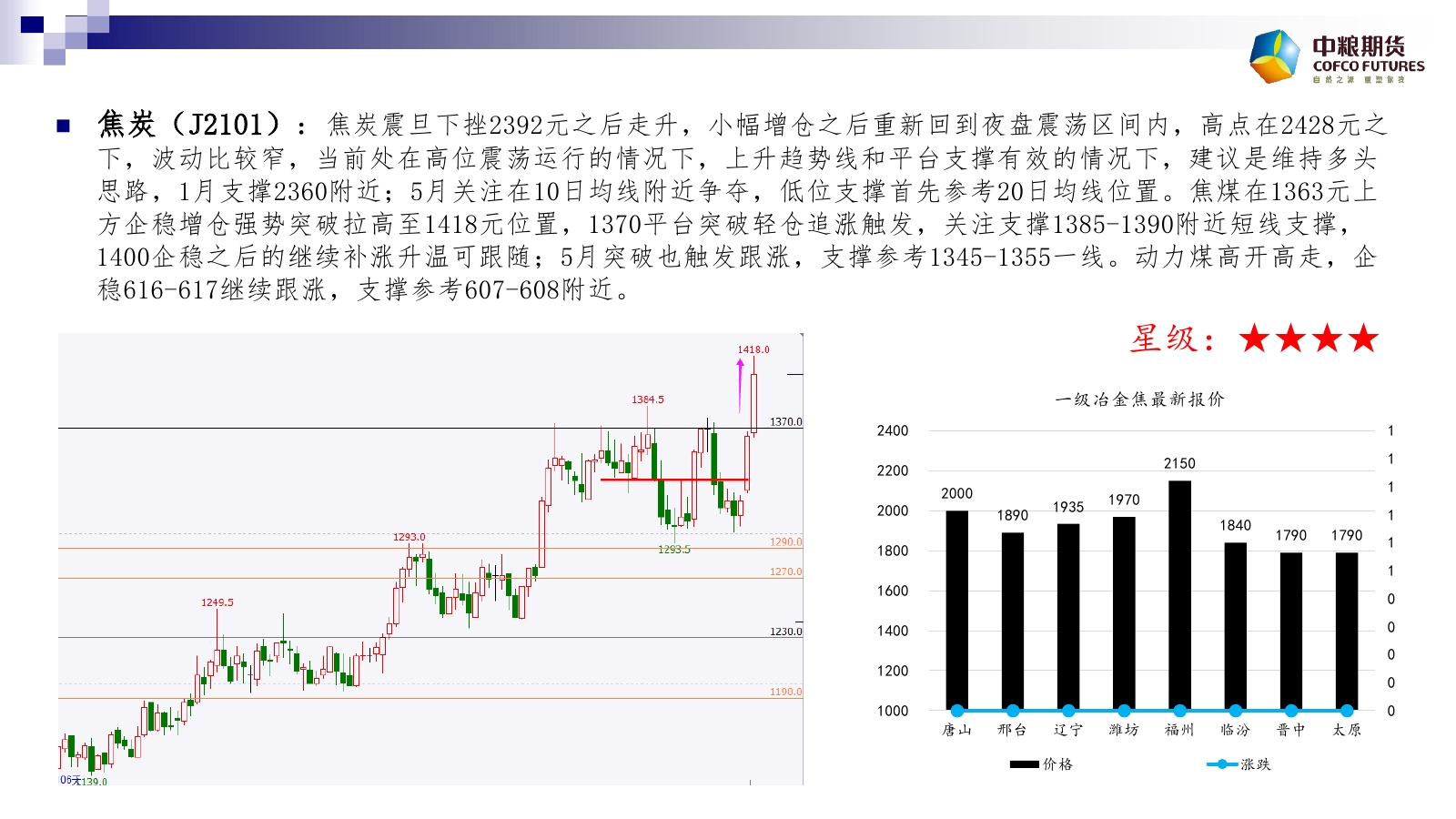Select the black 价格 legend swatch

point(1024,764)
